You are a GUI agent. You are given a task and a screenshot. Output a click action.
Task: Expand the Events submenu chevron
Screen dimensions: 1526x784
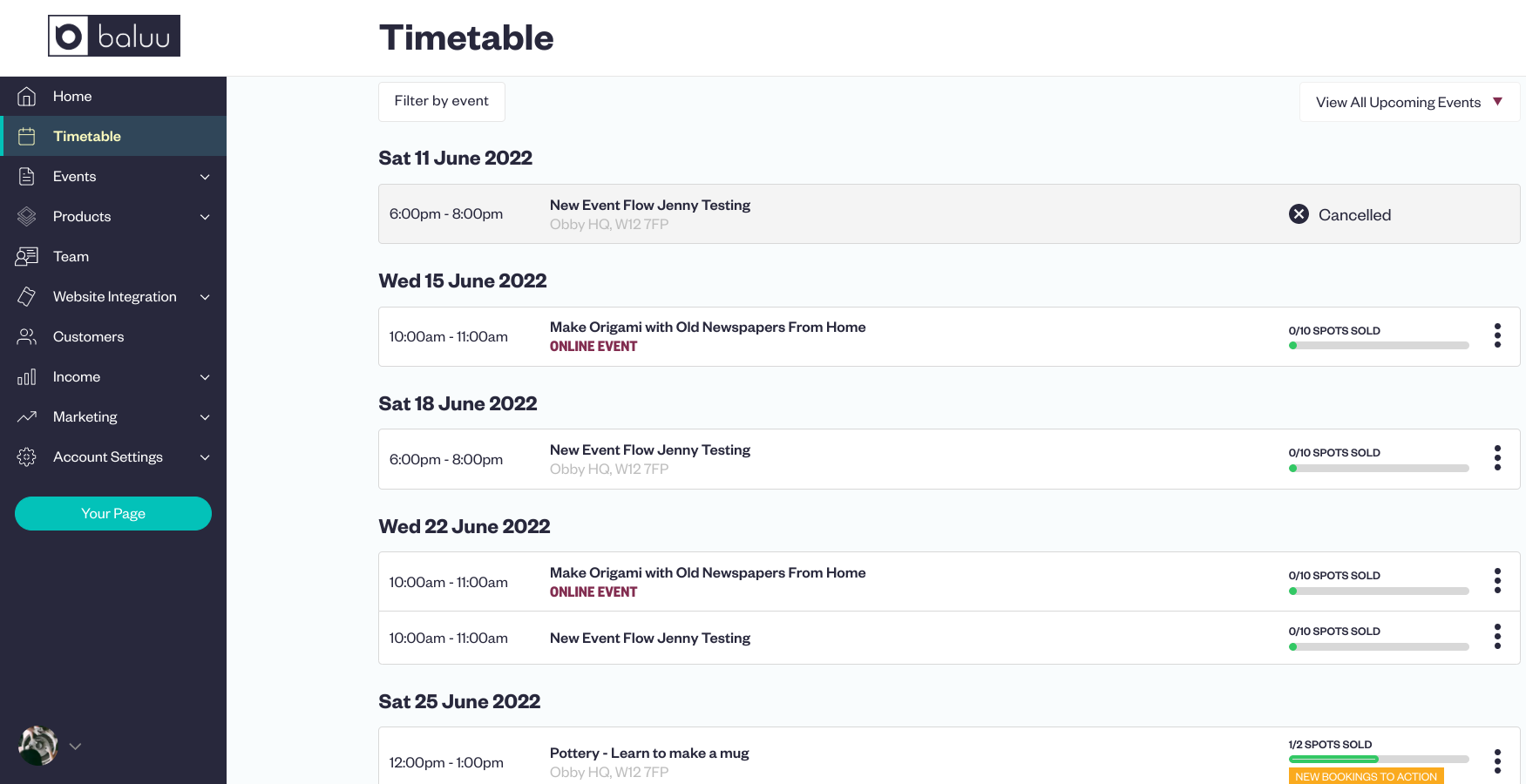[205, 177]
